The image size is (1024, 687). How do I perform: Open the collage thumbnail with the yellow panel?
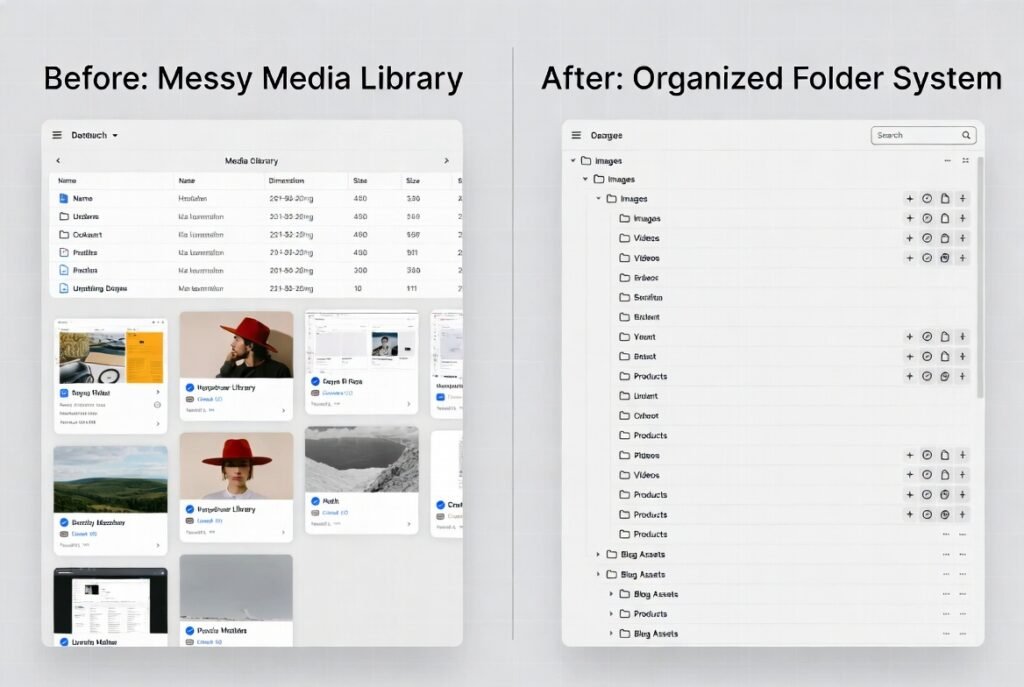111,357
